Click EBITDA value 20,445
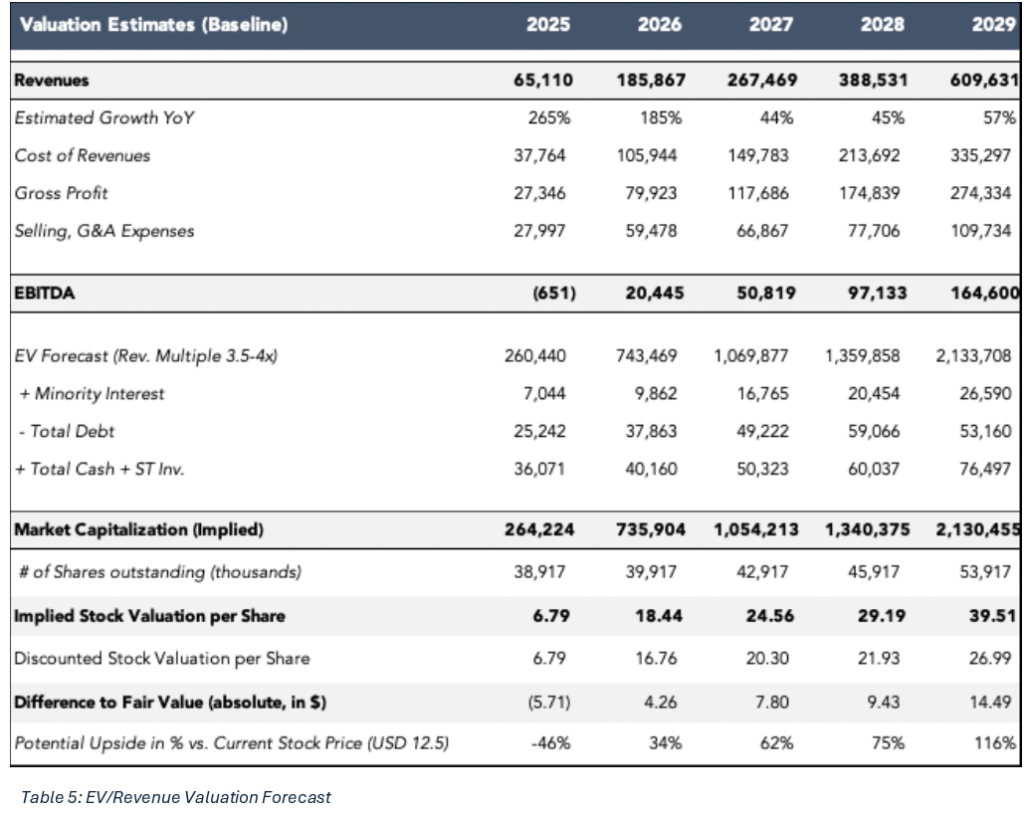The height and width of the screenshot is (814, 1024). pyautogui.click(x=654, y=293)
